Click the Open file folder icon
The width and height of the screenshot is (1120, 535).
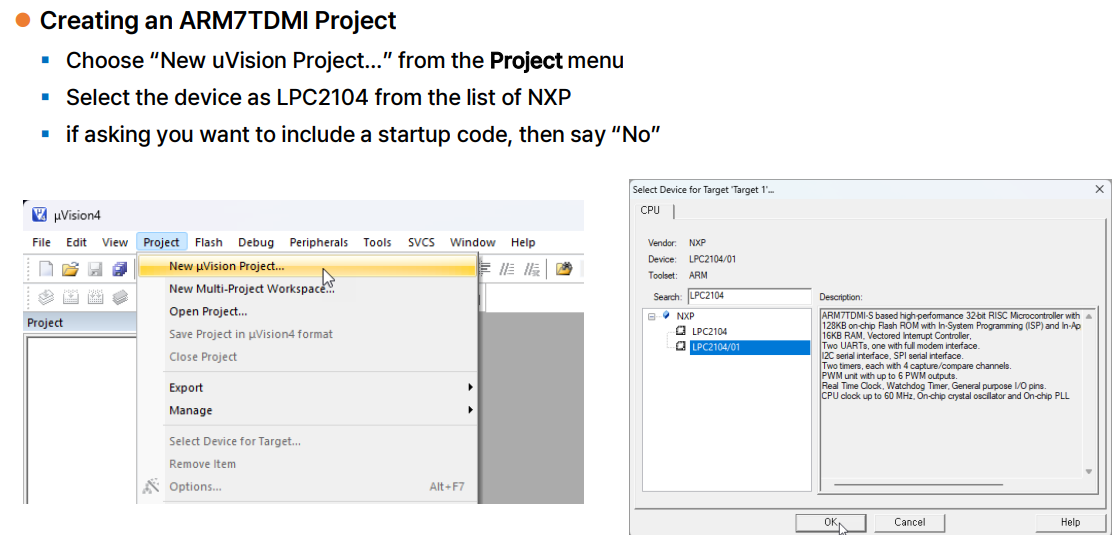point(70,269)
